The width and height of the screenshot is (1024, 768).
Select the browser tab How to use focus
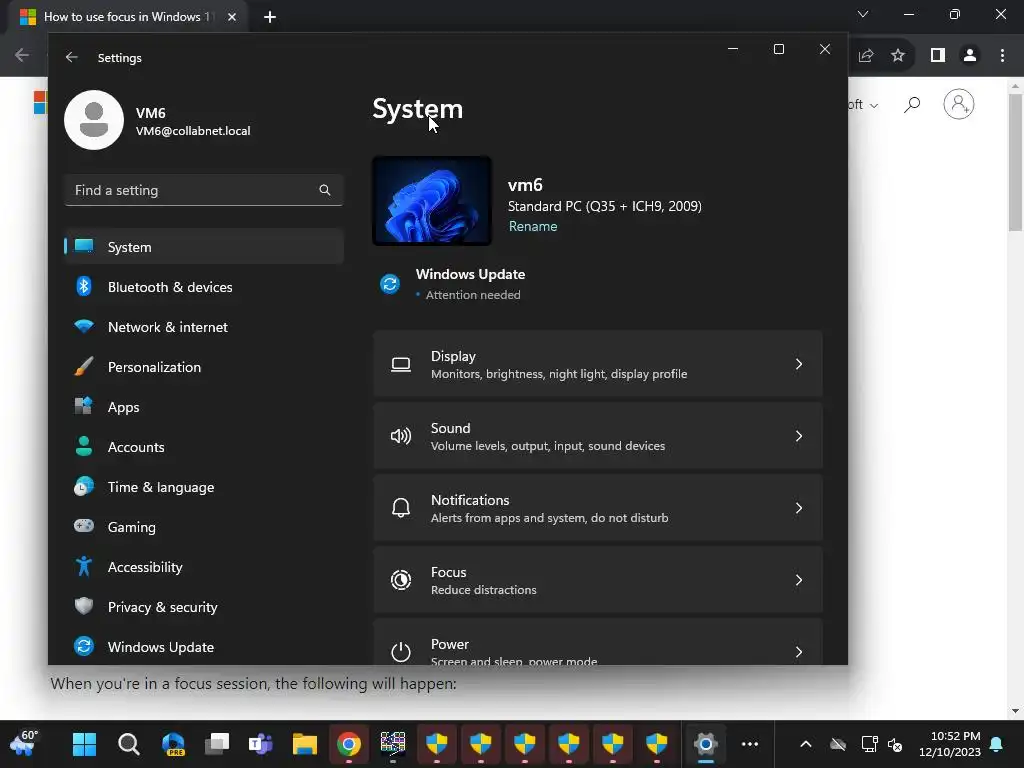tap(128, 17)
